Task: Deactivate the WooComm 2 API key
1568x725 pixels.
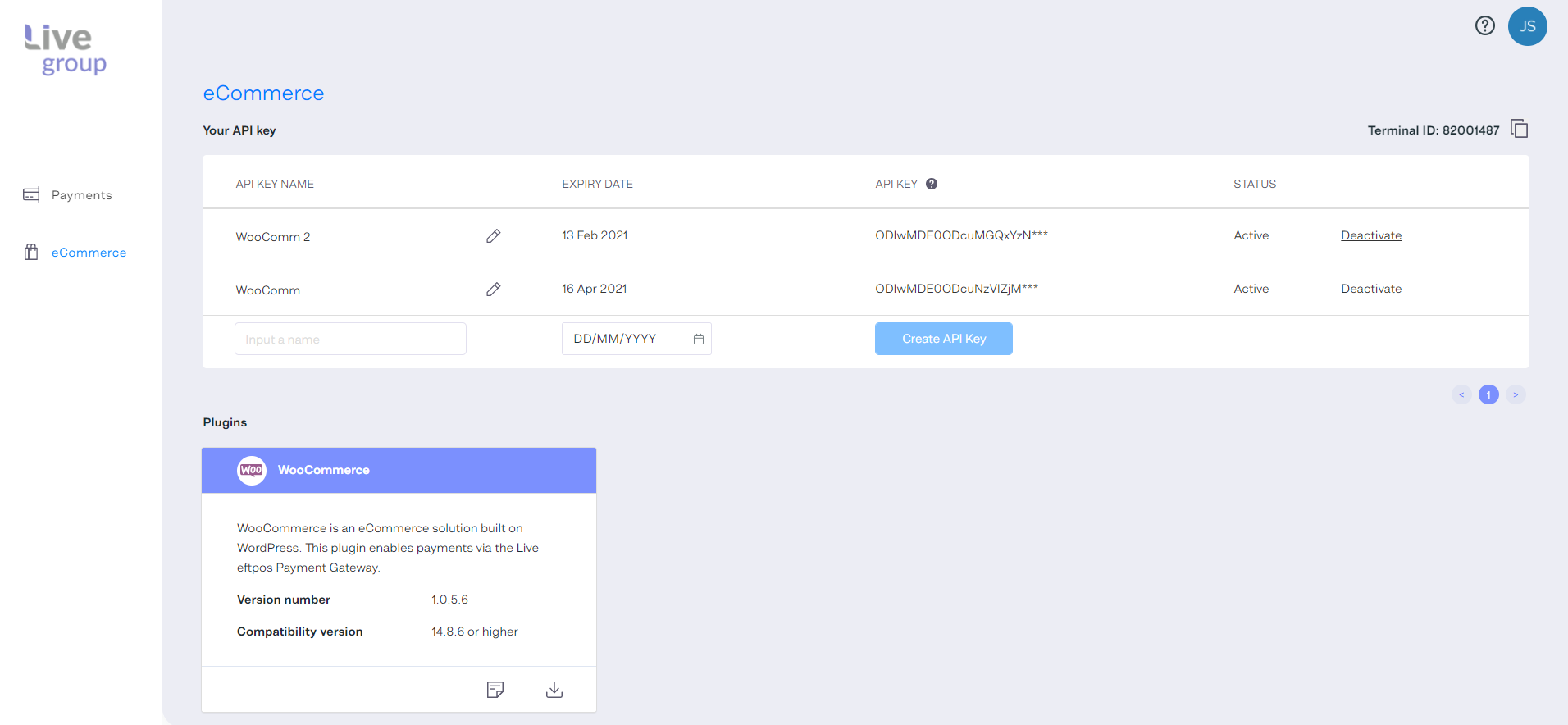Action: point(1371,235)
